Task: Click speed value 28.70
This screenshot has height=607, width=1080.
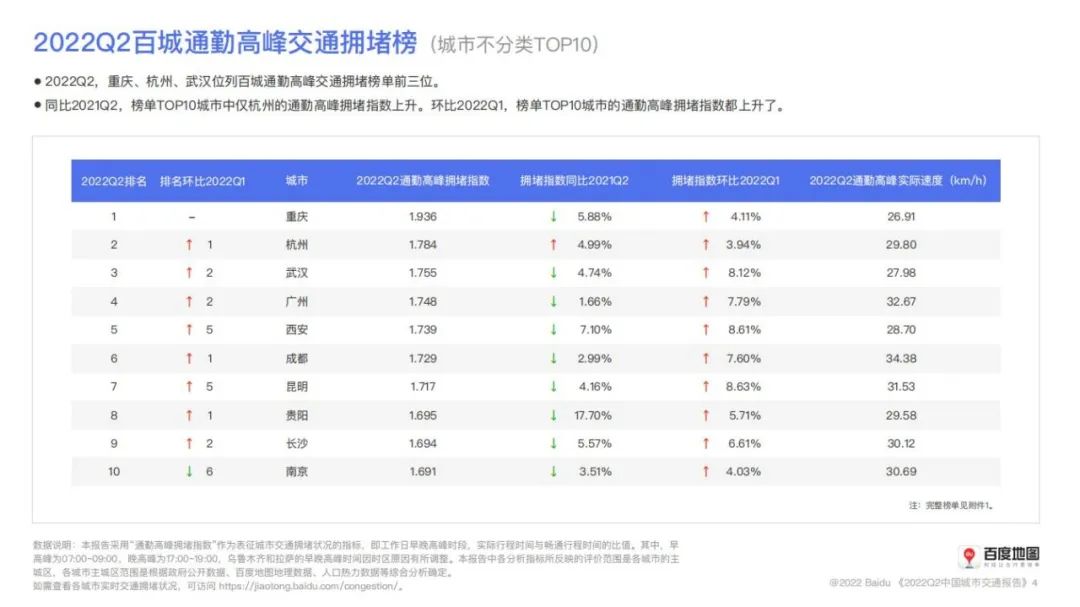Action: (x=901, y=330)
